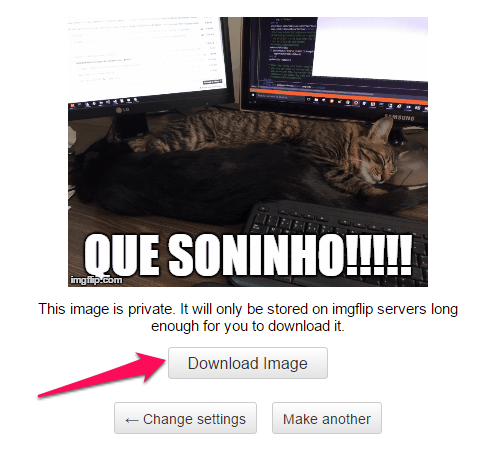Click the pink arrow pointing to Download
Image resolution: width=495 pixels, height=450 pixels.
pyautogui.click(x=102, y=375)
